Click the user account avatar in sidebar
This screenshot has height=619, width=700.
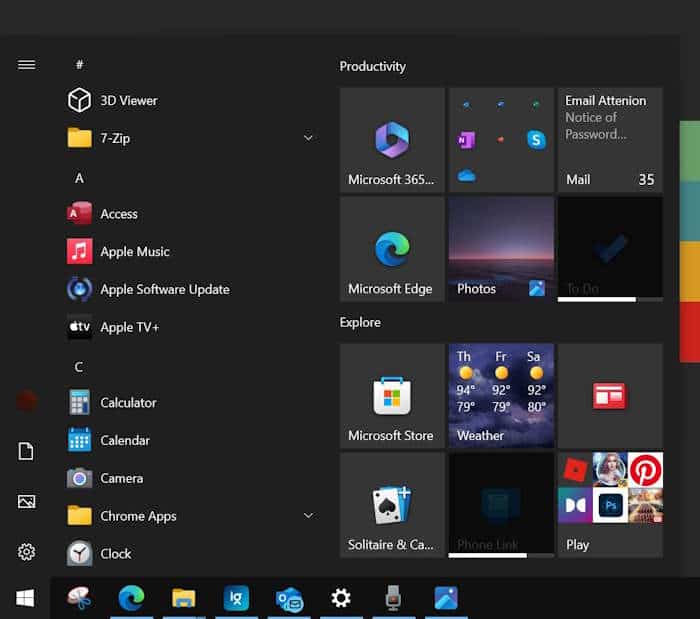tap(27, 400)
